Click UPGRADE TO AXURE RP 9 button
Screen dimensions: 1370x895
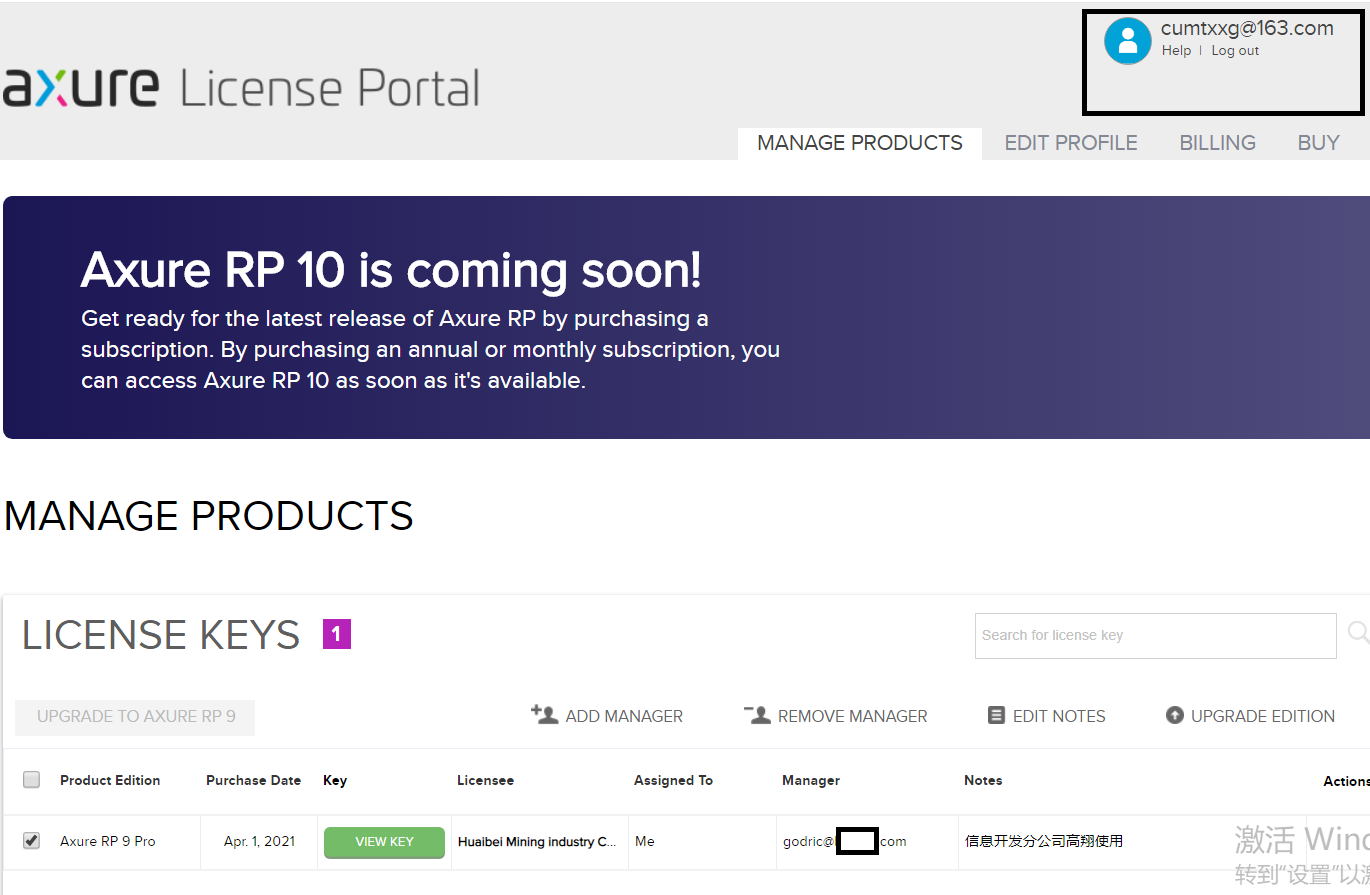pyautogui.click(x=134, y=717)
